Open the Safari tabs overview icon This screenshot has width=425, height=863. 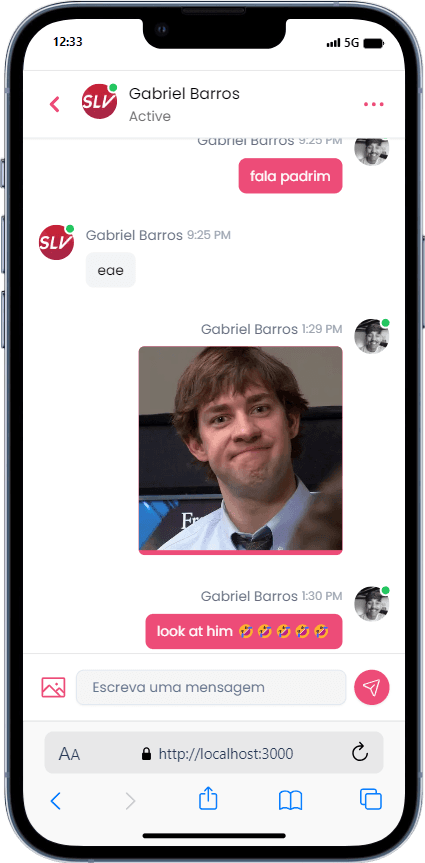click(x=370, y=799)
